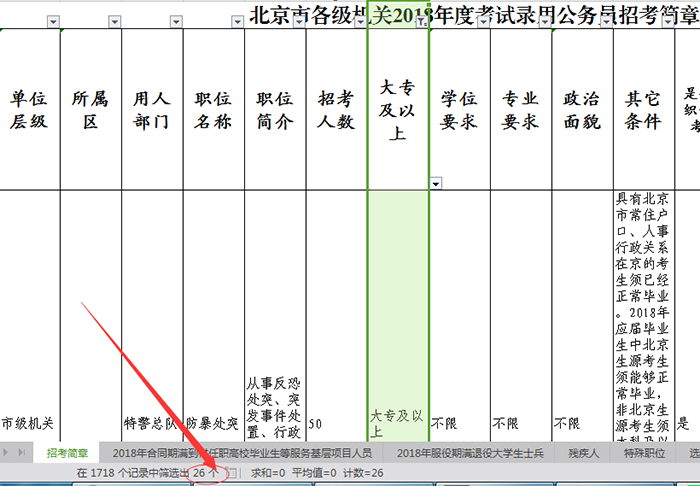
Task: Select the 专业要求 header cell
Action: 521,110
